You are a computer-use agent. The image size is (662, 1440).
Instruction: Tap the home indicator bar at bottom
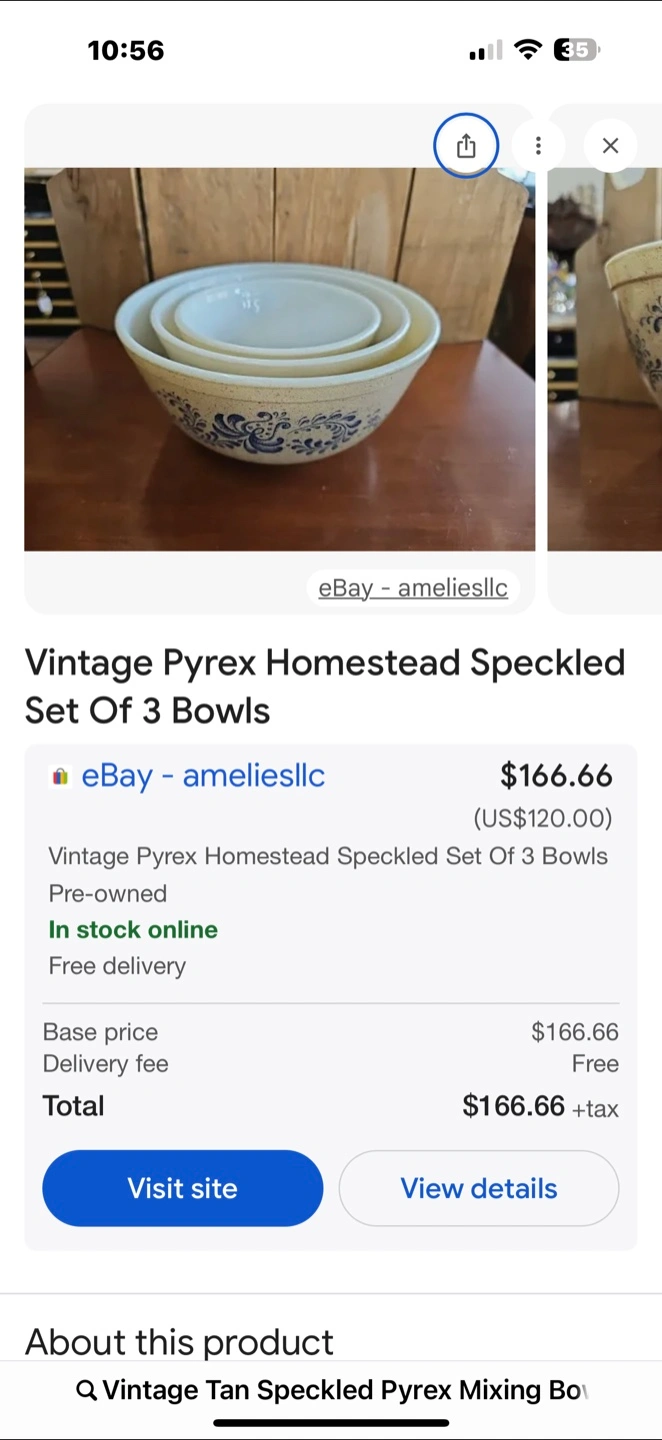[x=331, y=1422]
